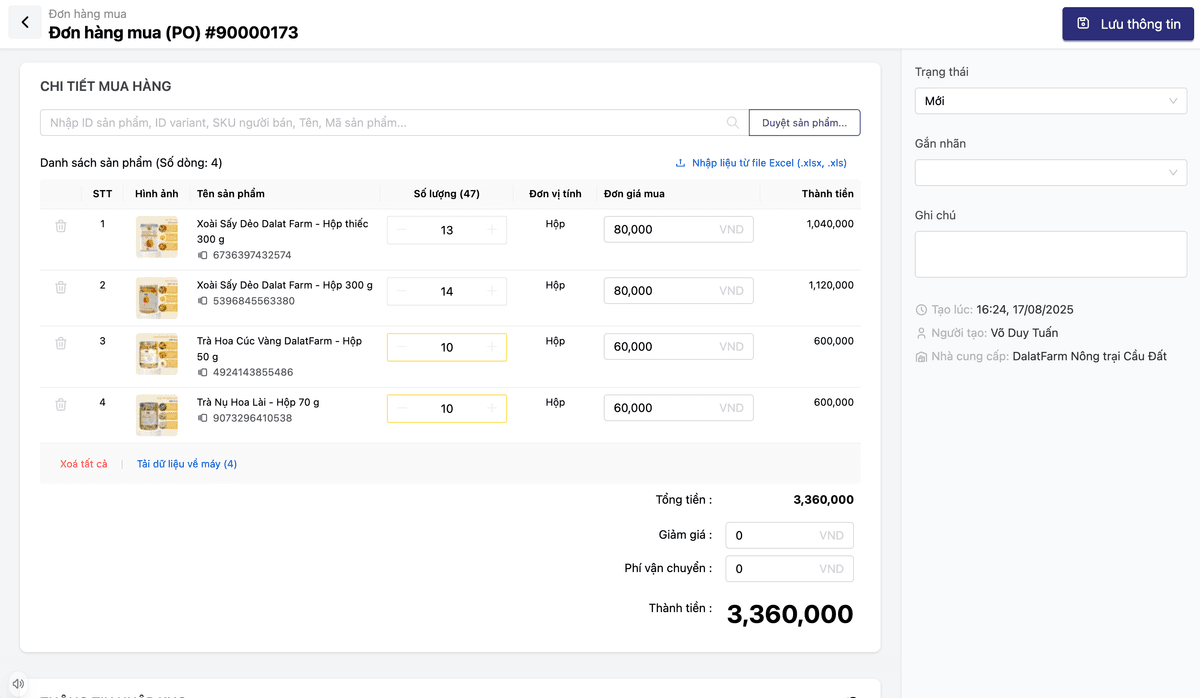
Task: Open the Trạng thái dropdown
Action: pyautogui.click(x=1050, y=101)
